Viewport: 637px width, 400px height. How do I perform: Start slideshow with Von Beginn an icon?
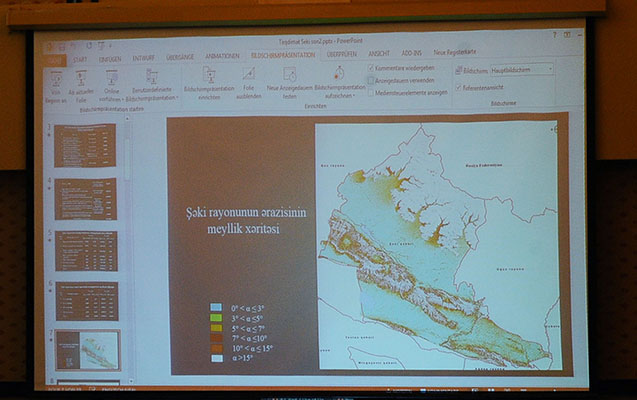pos(57,77)
